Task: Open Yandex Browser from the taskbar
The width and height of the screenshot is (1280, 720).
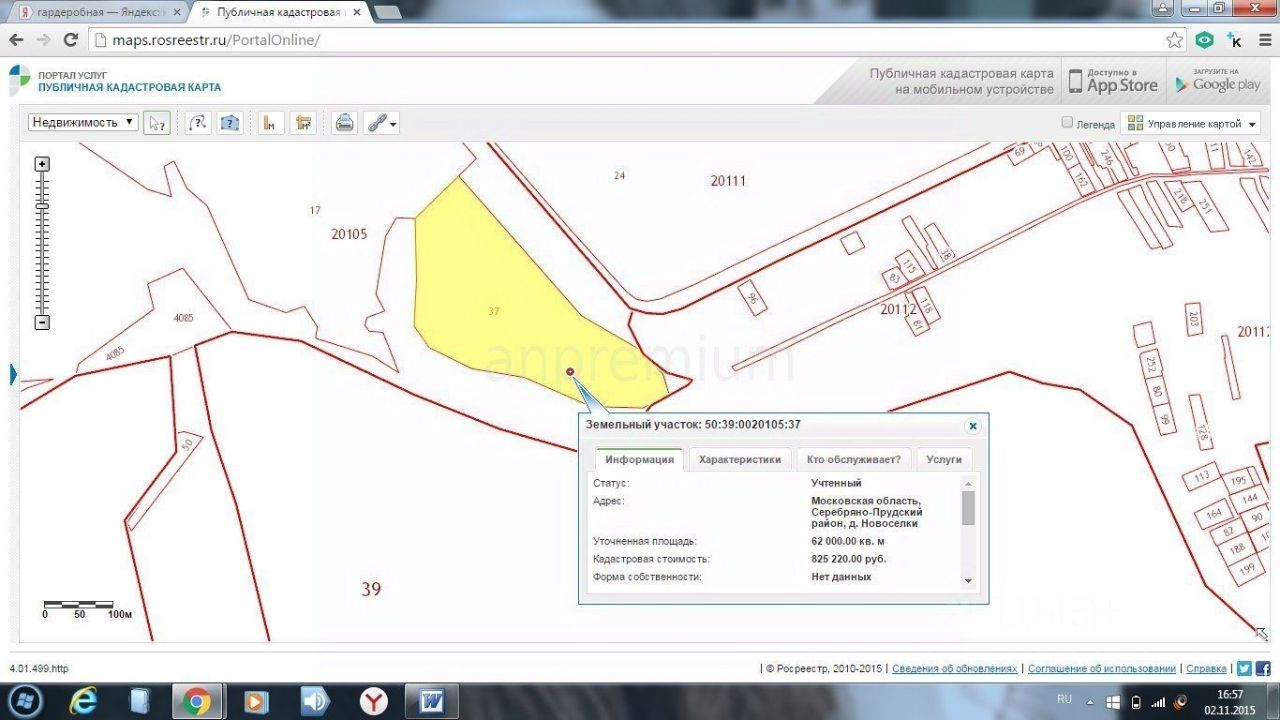Action: pos(374,701)
